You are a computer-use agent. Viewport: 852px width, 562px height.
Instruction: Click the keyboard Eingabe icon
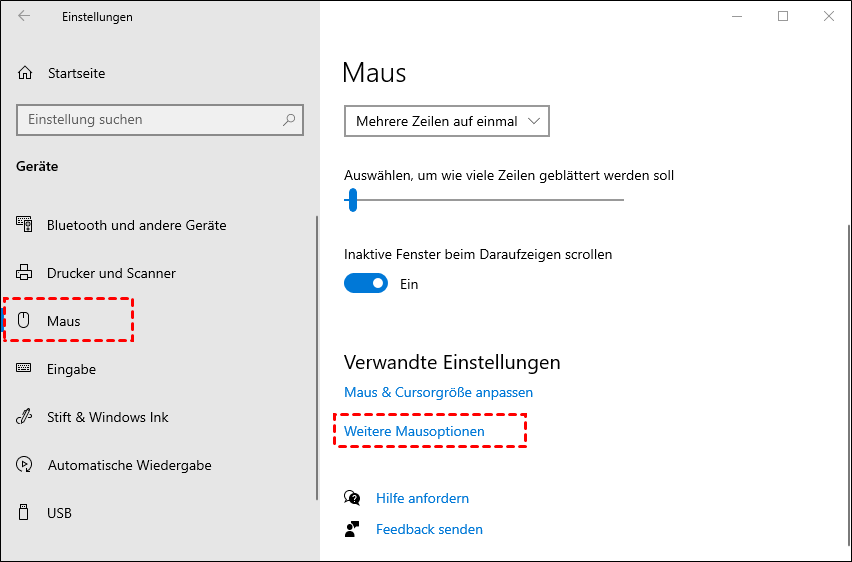(x=25, y=369)
